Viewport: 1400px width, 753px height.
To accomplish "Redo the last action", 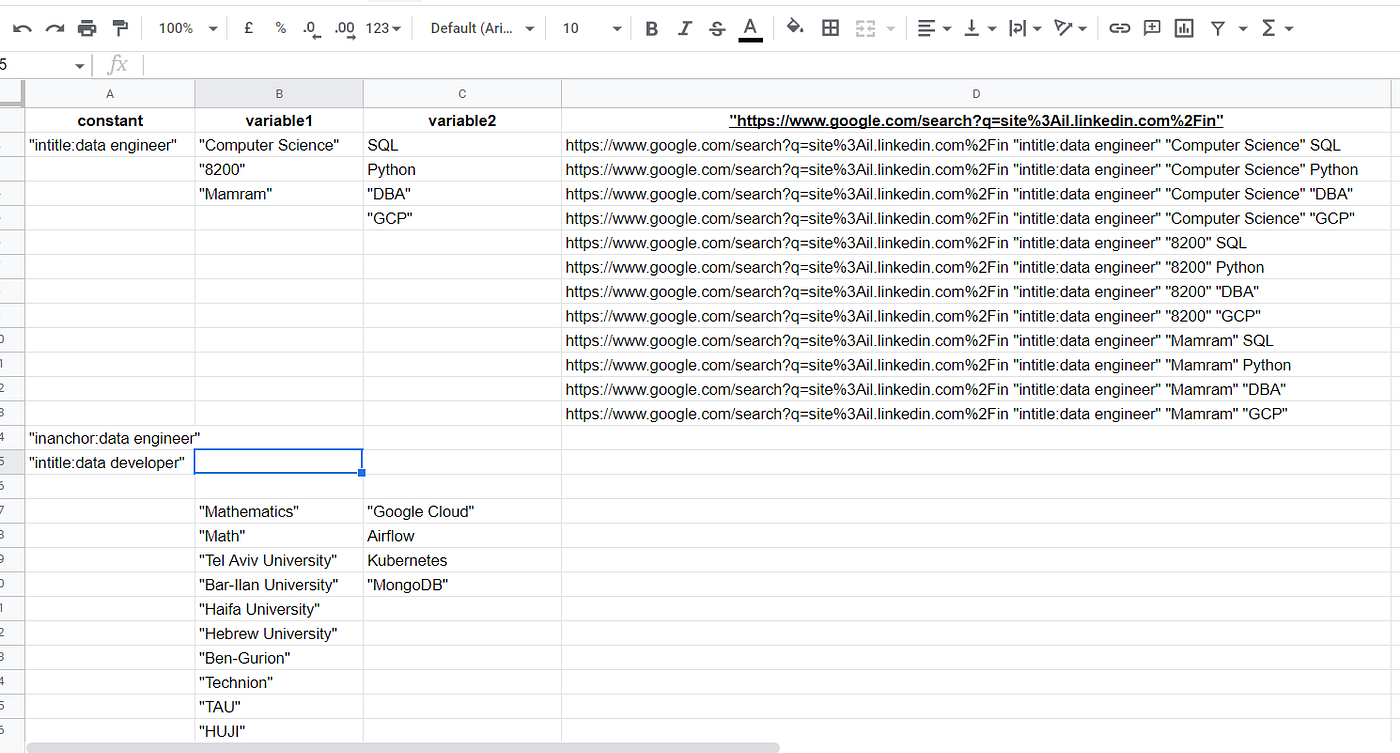I will coord(54,28).
